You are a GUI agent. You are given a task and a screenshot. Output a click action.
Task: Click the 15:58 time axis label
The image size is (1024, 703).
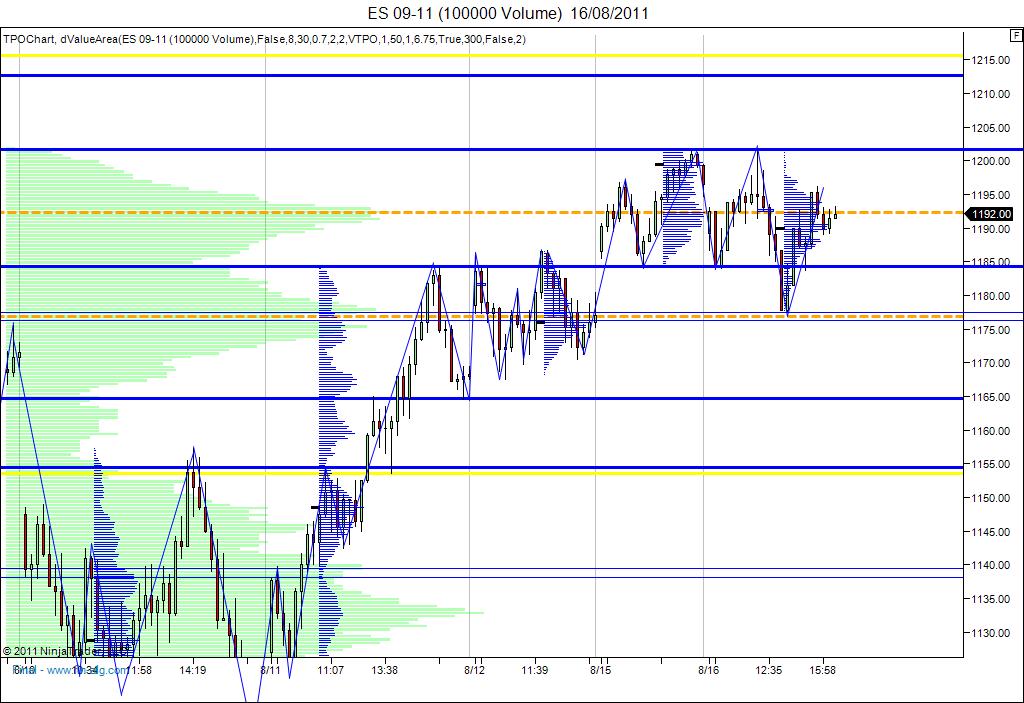[x=822, y=670]
